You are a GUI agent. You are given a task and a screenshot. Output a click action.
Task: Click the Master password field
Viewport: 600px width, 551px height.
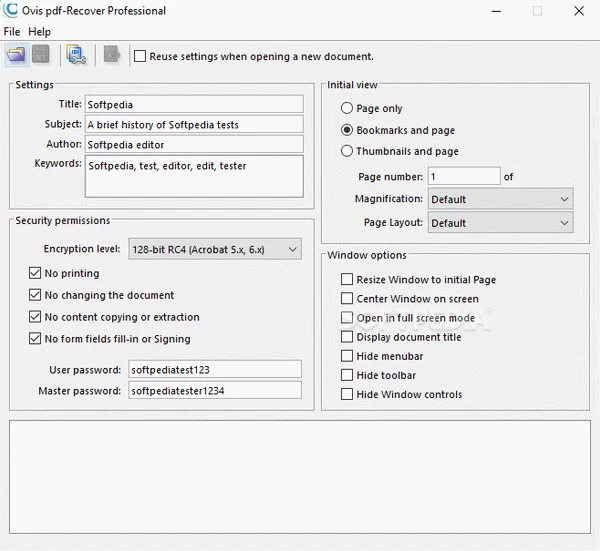coord(215,390)
